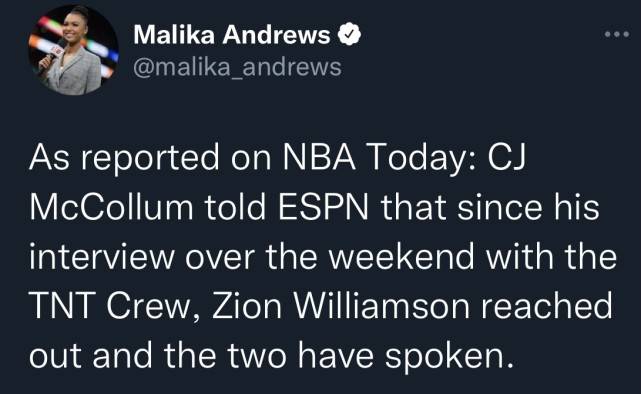Click the words "As reported" in tweet
This screenshot has height=394, width=641.
click(x=124, y=158)
